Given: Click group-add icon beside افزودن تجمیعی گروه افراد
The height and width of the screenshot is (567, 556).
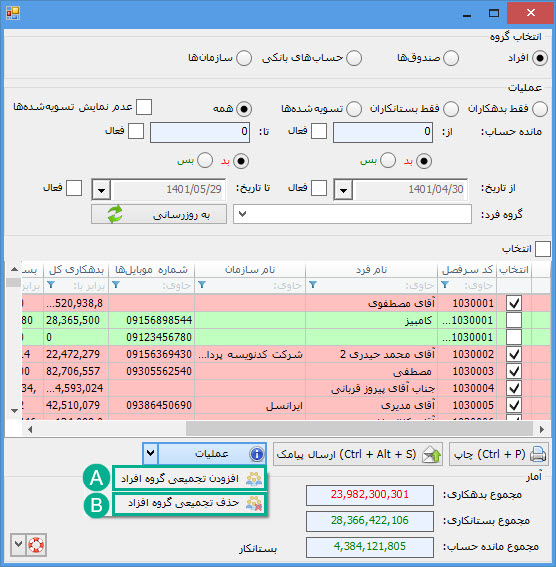Looking at the screenshot, I should pyautogui.click(x=254, y=478).
